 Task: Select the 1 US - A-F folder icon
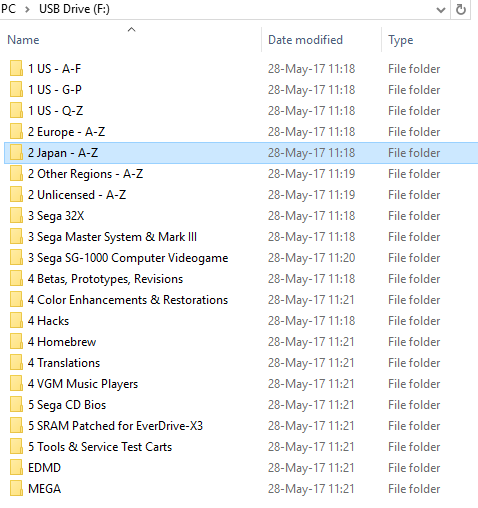click(x=16, y=69)
